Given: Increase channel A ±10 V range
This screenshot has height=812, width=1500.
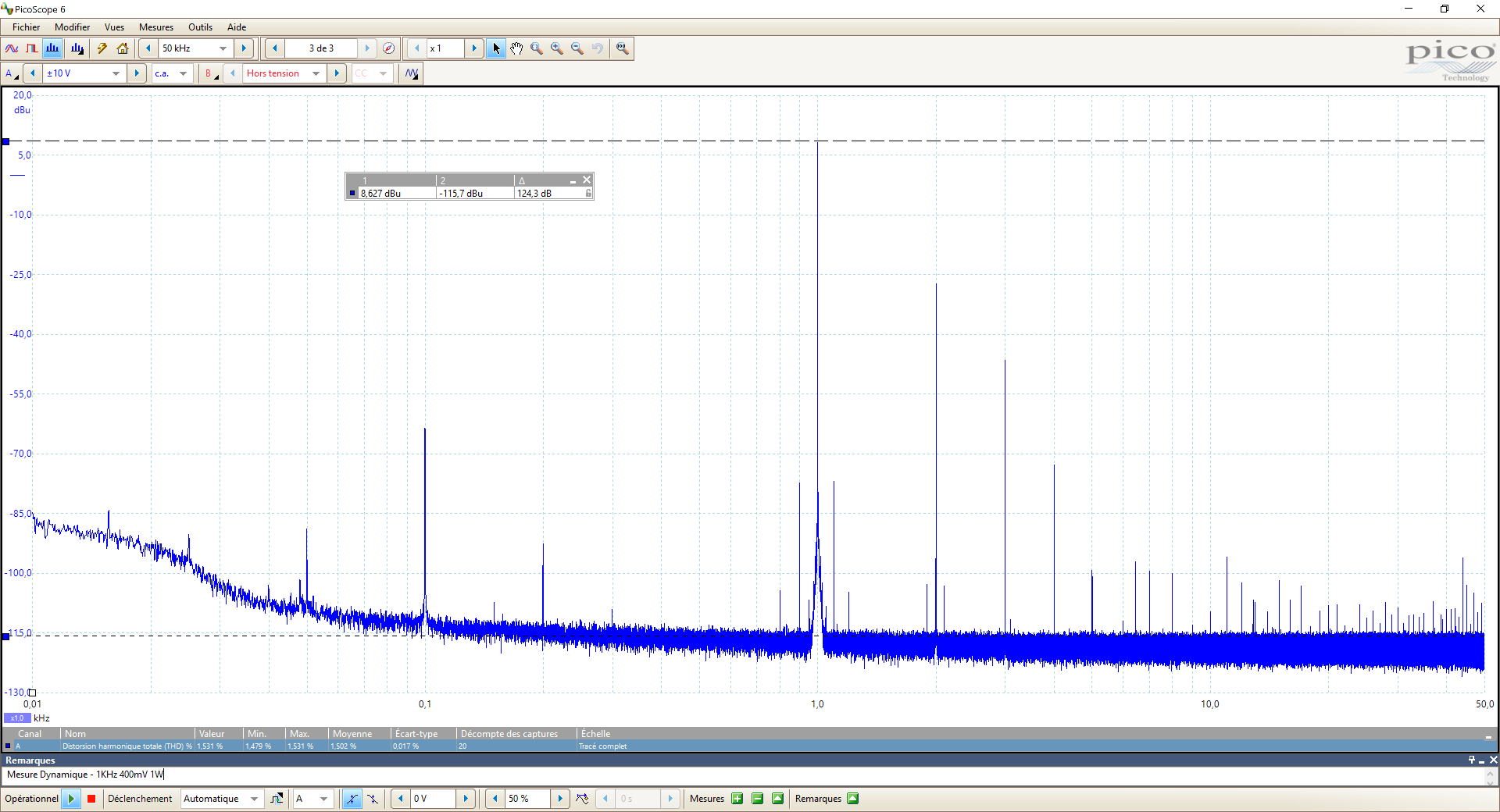Looking at the screenshot, I should click(137, 73).
